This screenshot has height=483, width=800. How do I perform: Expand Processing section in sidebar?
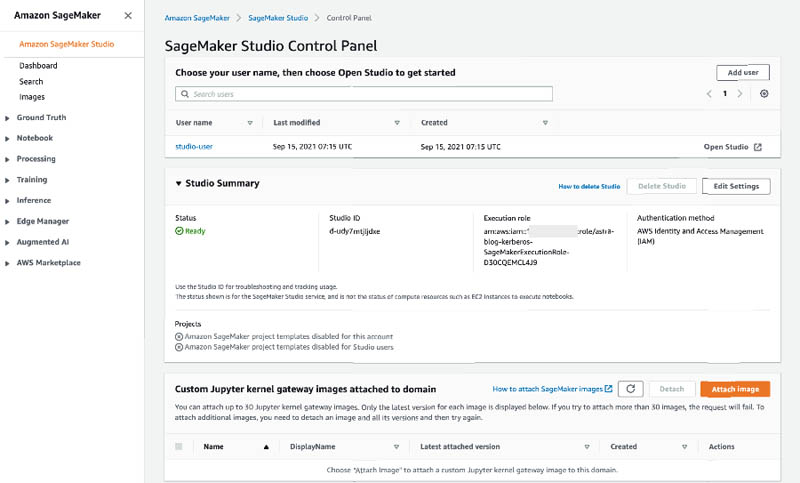coord(7,160)
